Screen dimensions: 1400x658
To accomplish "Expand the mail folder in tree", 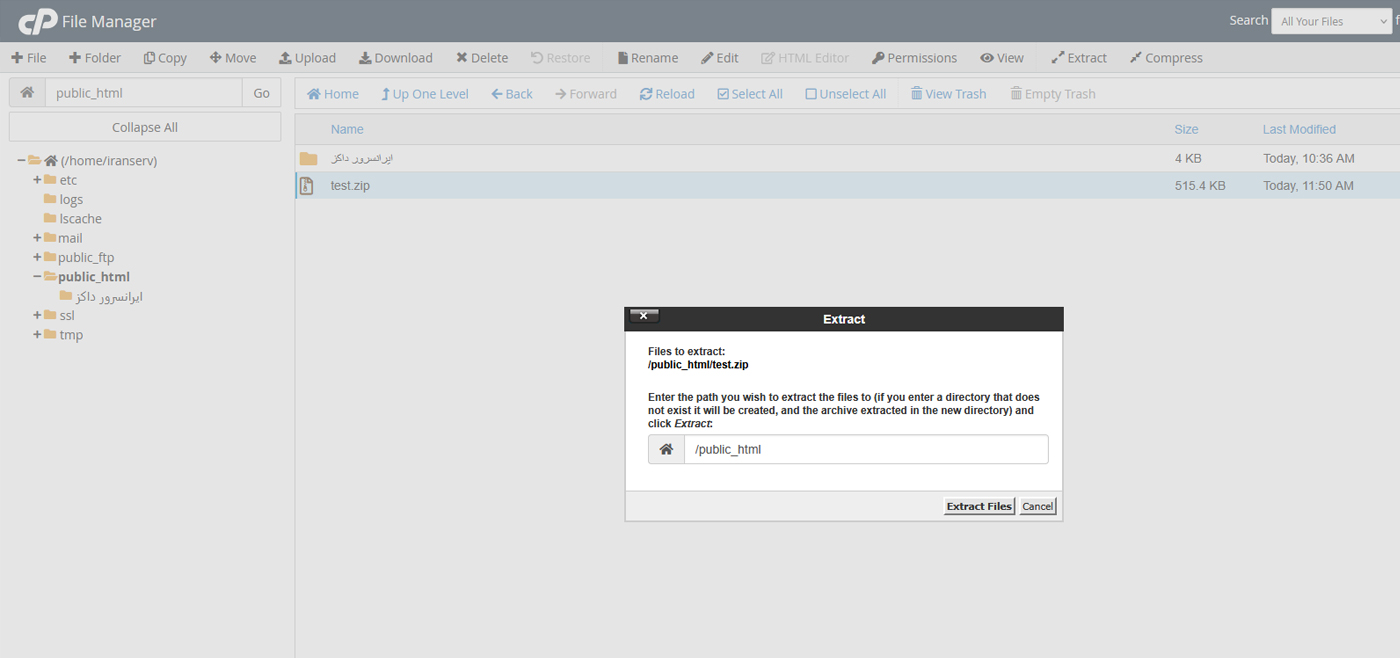I will [37, 238].
